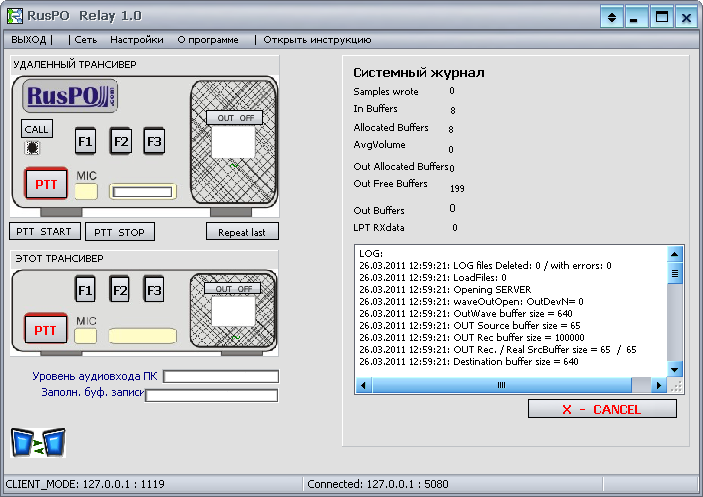This screenshot has height=497, width=703.
Task: Click the roll-up arrows button in title bar
Action: [612, 17]
